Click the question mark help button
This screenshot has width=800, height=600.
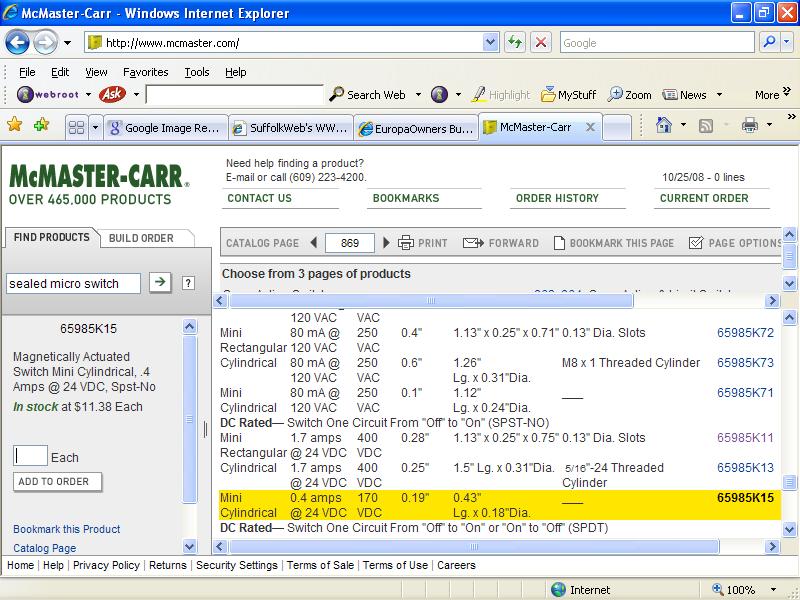[187, 283]
